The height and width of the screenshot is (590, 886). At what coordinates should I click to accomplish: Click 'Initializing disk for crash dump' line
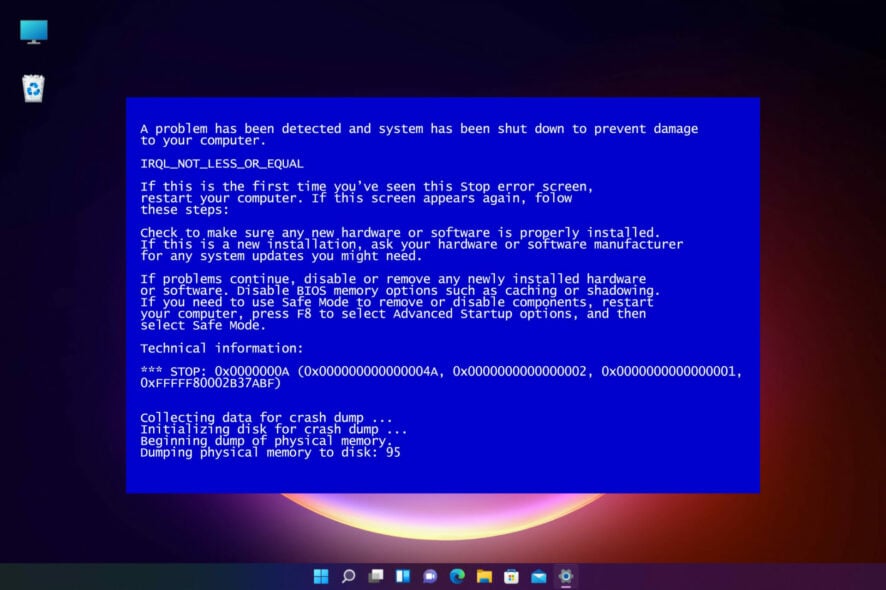(x=273, y=430)
